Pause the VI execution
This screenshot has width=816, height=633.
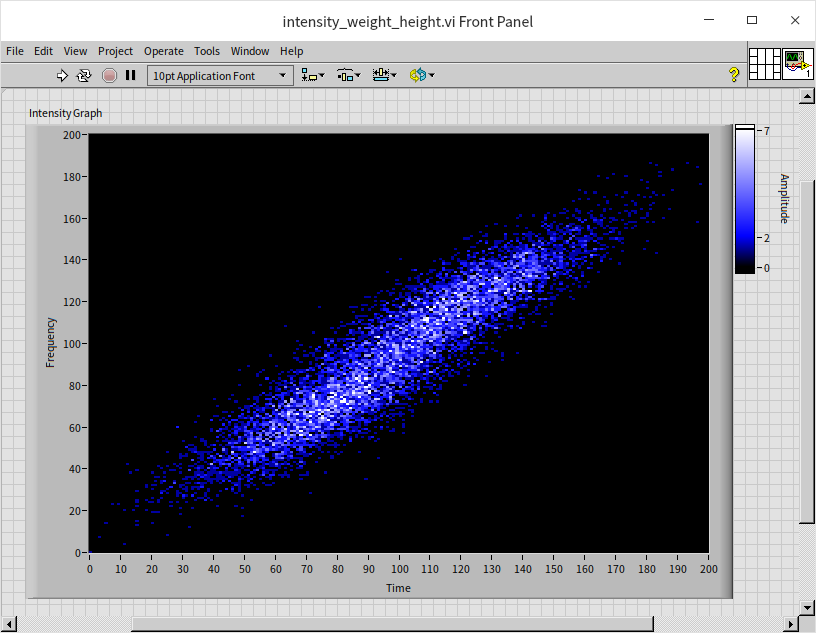(x=130, y=75)
